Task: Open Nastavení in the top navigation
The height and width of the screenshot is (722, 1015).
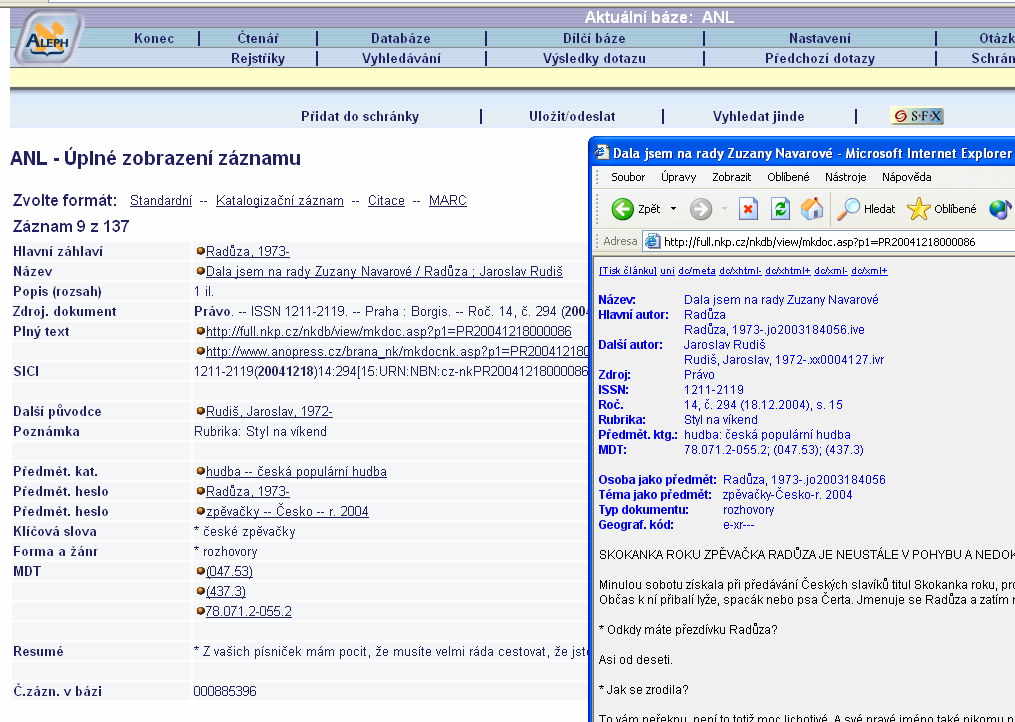Action: click(820, 38)
